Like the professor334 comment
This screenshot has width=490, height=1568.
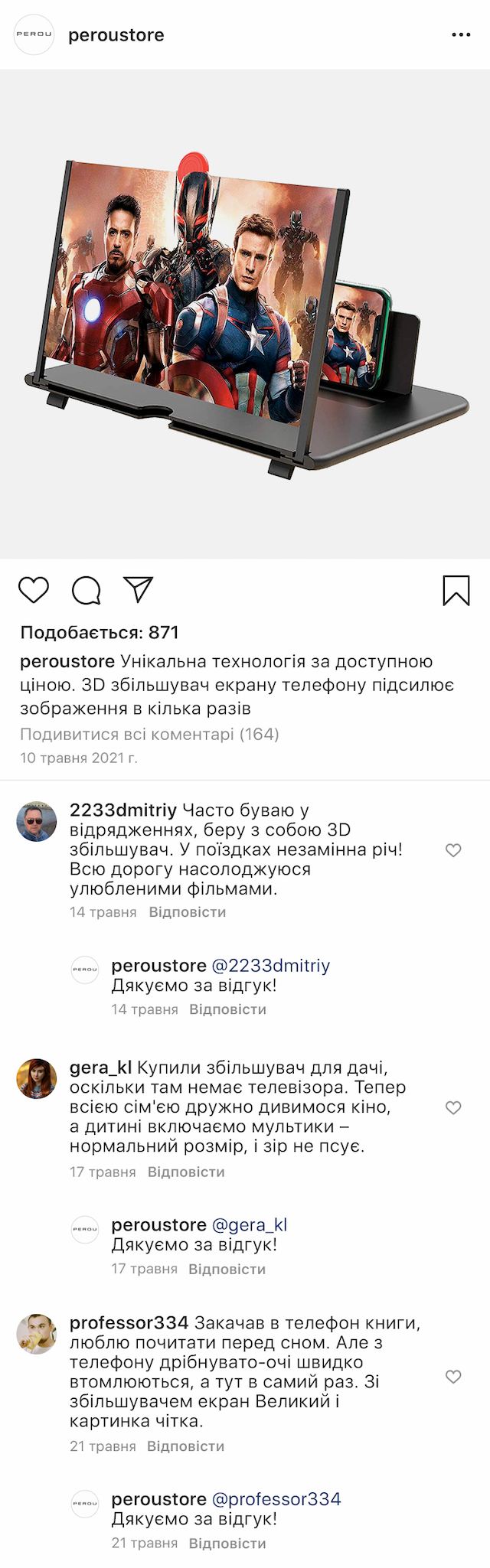coord(453,1377)
